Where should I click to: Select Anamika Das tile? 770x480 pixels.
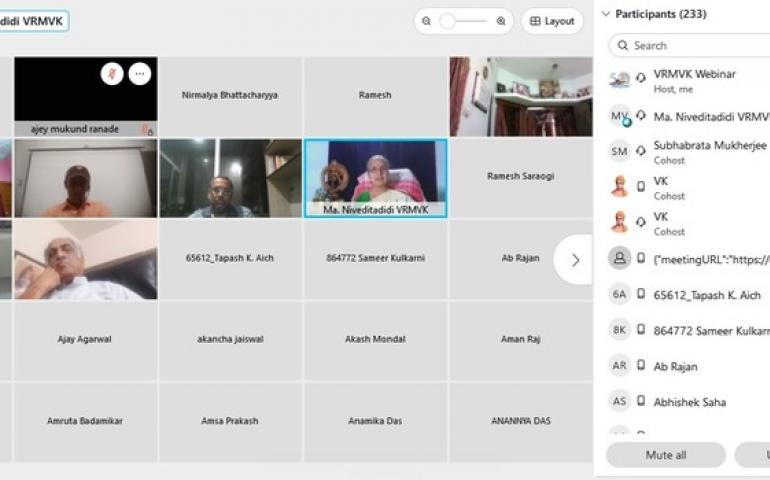coord(375,423)
